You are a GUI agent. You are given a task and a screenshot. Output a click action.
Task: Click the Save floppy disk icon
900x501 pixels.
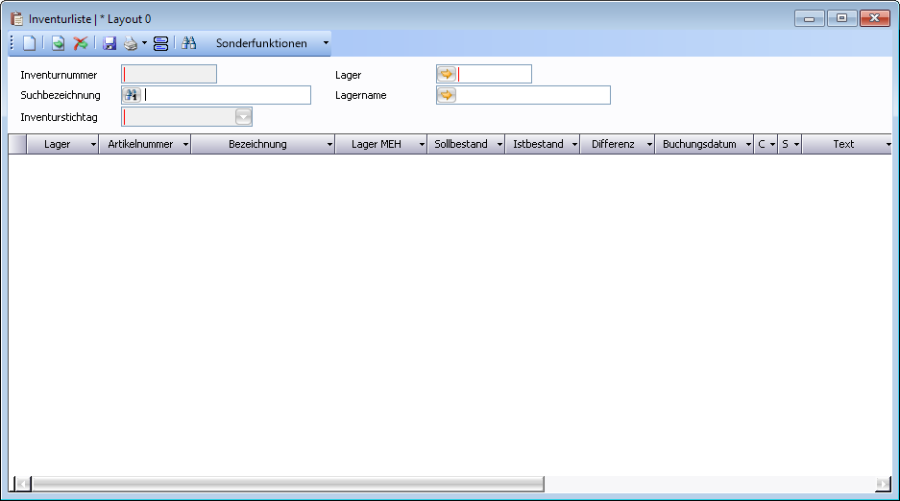(110, 44)
